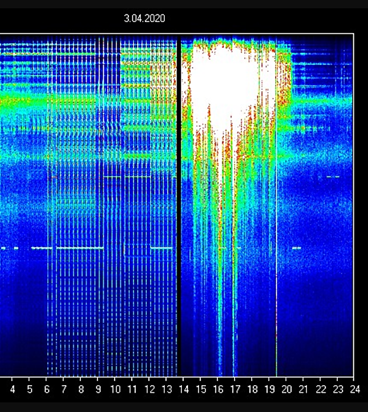Click hour 15 on the time axis
368x412 pixels.
(x=201, y=389)
